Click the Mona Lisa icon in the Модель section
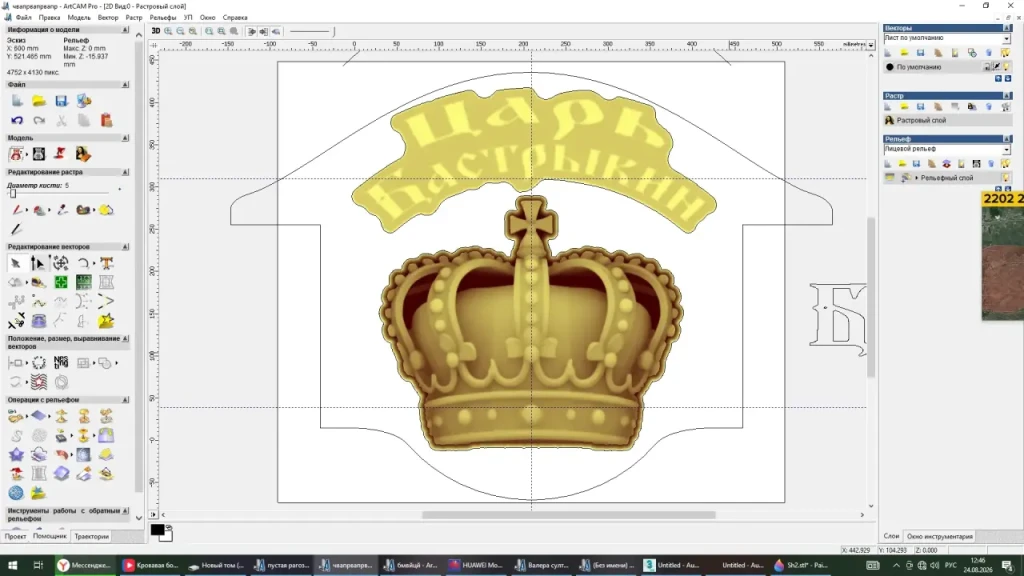Image resolution: width=1024 pixels, height=576 pixels. coord(83,154)
